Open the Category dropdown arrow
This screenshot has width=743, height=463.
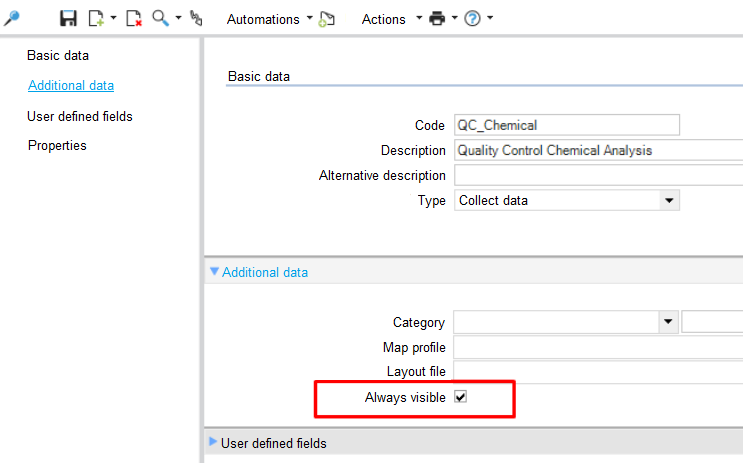point(668,322)
